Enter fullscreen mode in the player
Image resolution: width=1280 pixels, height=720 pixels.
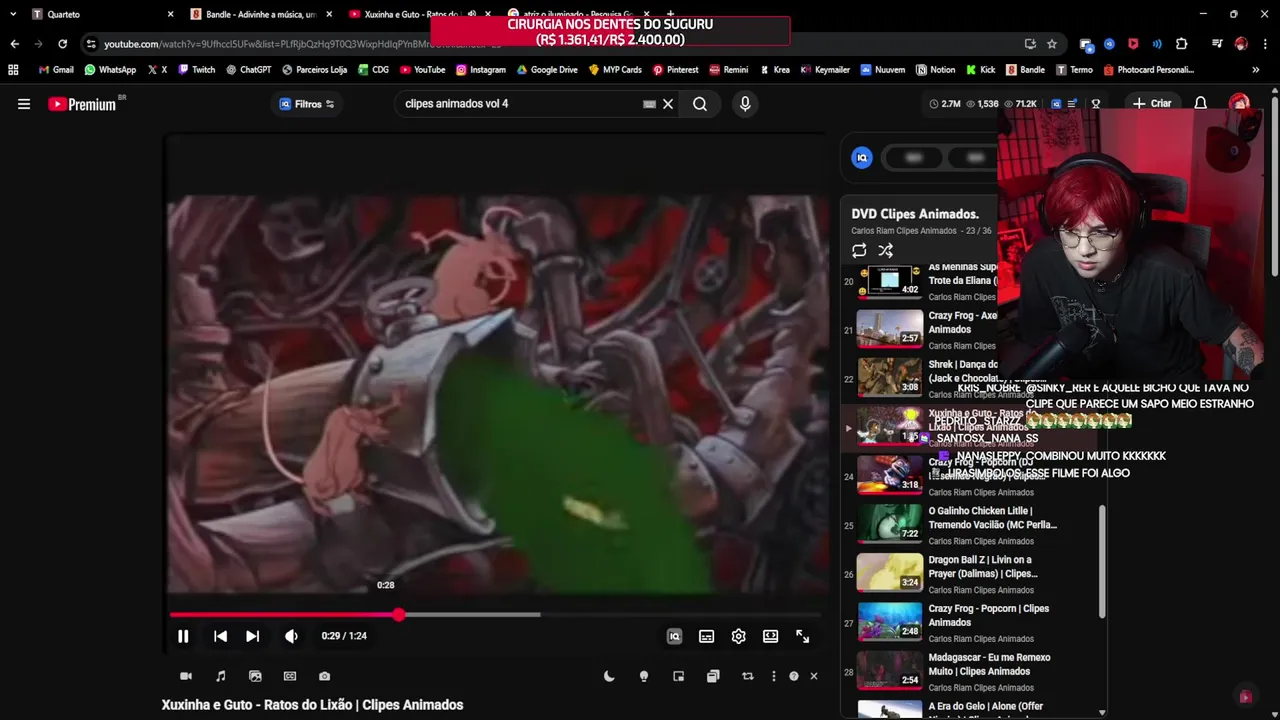pos(802,636)
